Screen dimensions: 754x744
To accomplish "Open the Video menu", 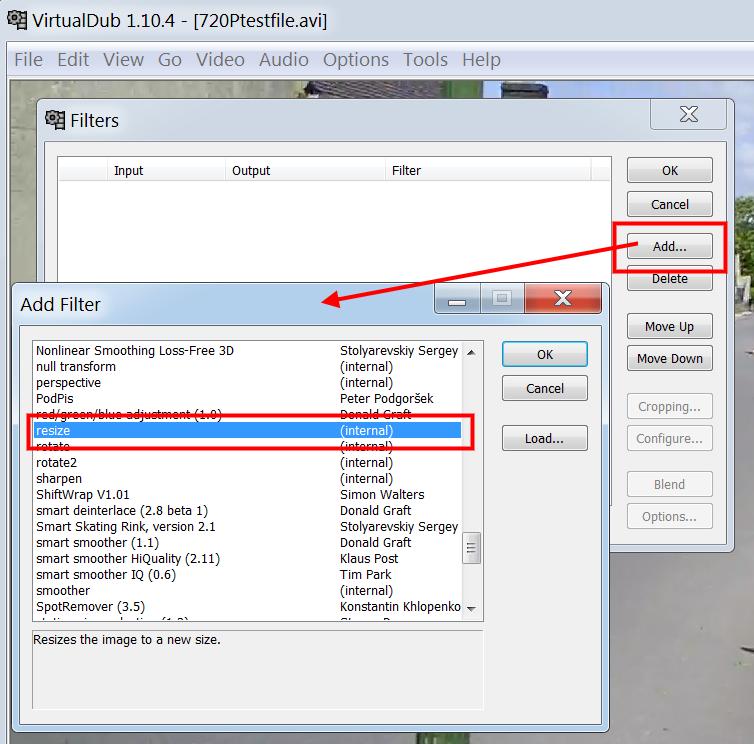I will pyautogui.click(x=220, y=60).
